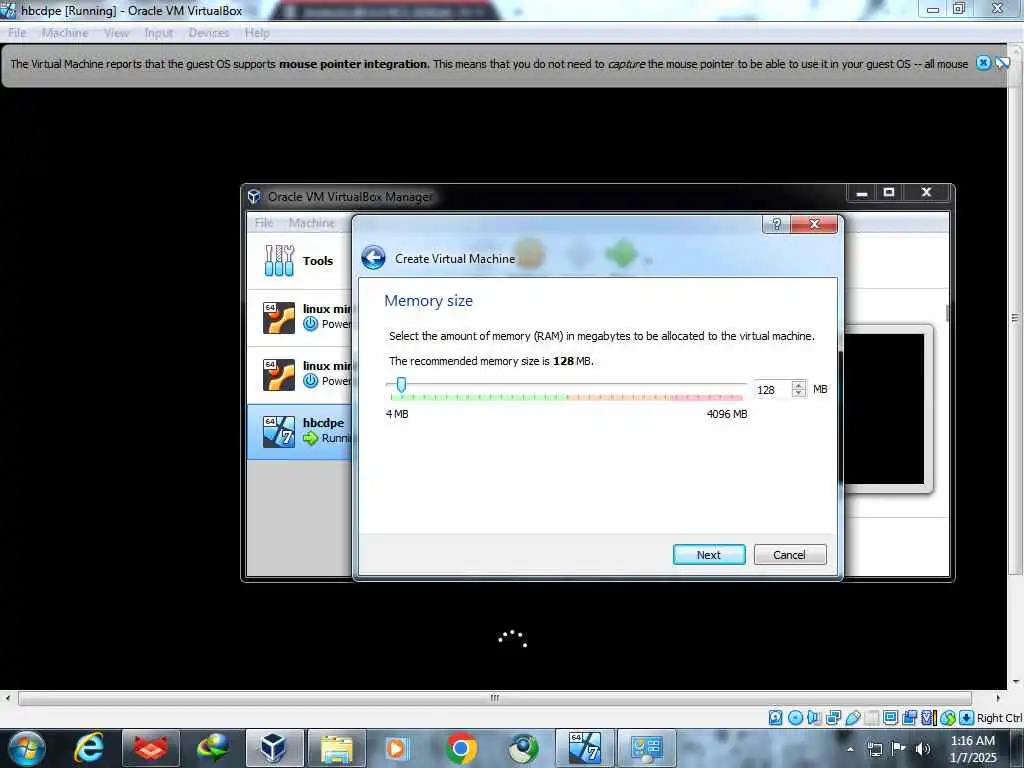Screen dimensions: 1024x768
Task: Click Next in Create Virtual Machine wizard
Action: click(709, 554)
